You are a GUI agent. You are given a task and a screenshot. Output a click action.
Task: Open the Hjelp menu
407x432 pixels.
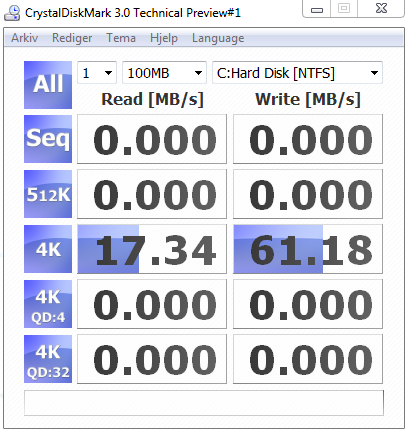(x=164, y=38)
